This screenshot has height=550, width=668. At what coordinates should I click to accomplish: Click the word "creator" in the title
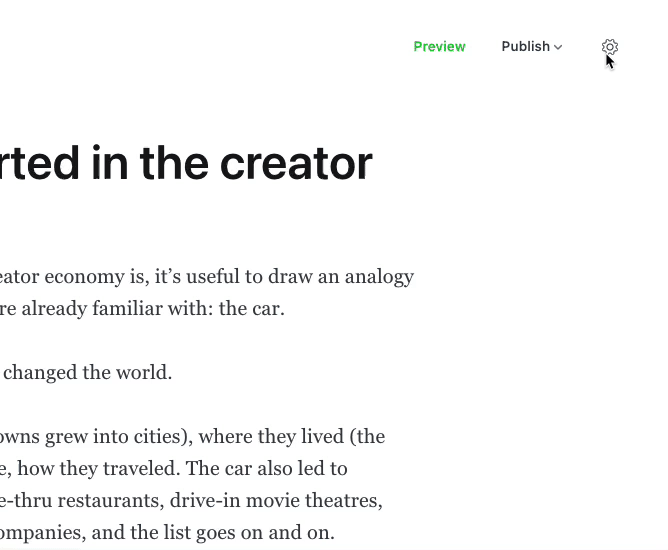(296, 164)
